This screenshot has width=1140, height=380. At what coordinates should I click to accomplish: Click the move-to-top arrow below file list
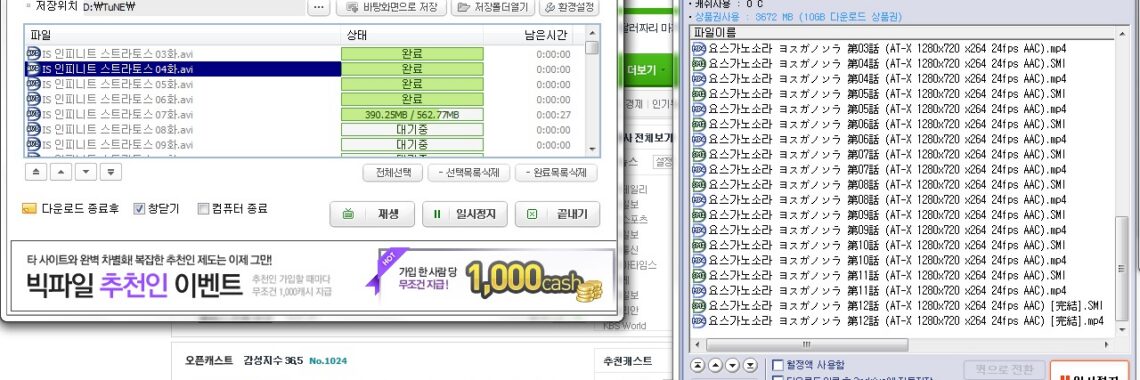[36, 172]
